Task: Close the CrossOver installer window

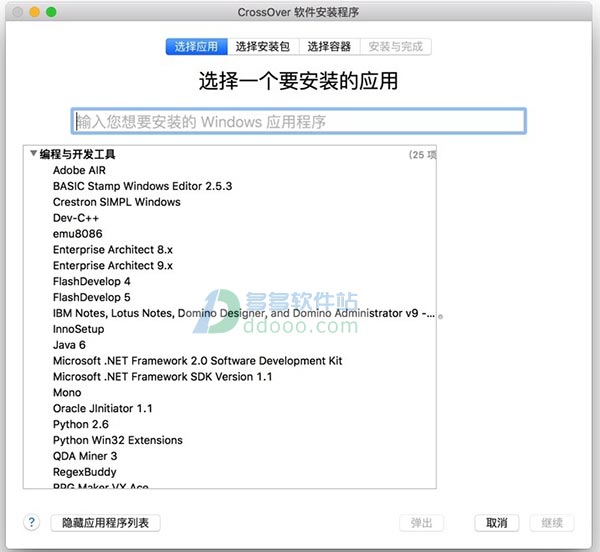Action: (x=18, y=12)
